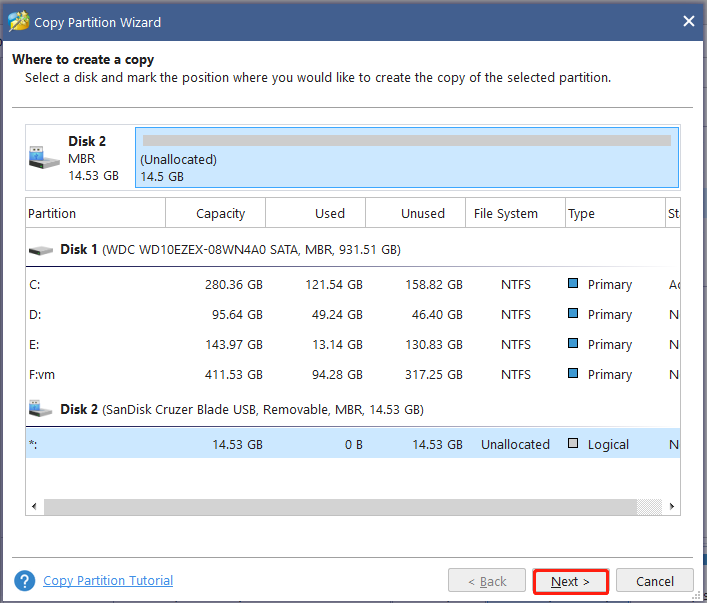This screenshot has width=707, height=603.
Task: Click the 280.36 GB capacity cell
Action: [x=234, y=285]
